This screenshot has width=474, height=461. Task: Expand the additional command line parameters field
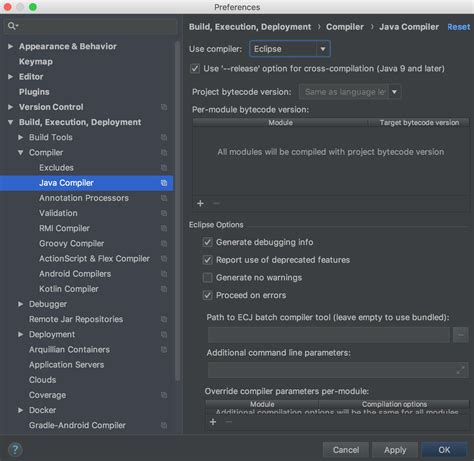(460, 370)
